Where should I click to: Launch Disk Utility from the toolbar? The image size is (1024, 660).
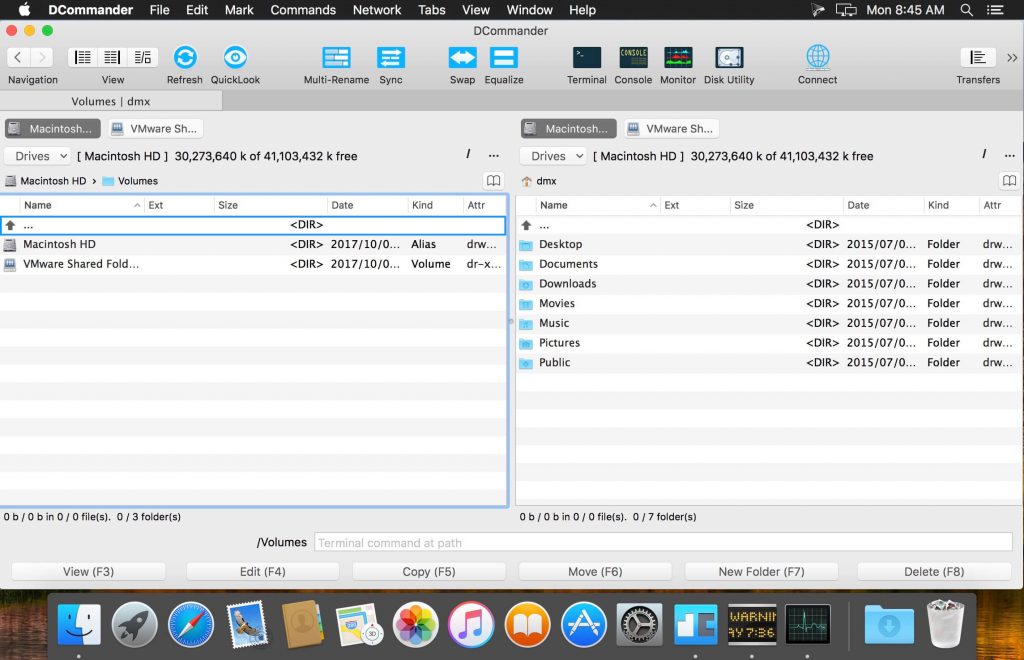729,57
